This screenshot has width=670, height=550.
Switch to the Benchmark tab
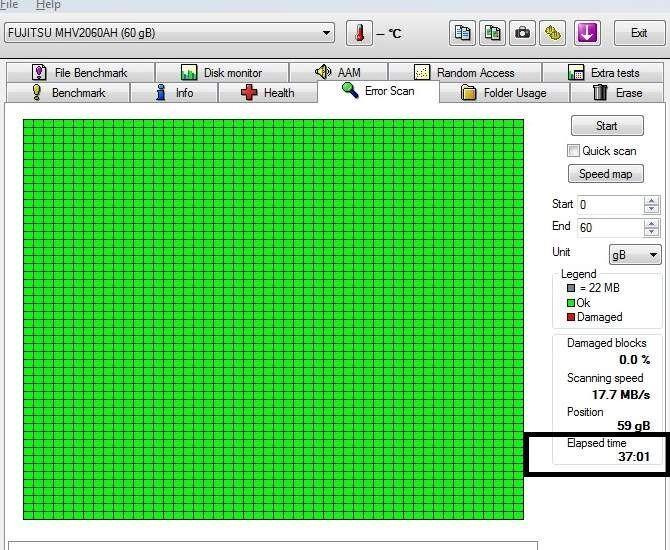68,93
